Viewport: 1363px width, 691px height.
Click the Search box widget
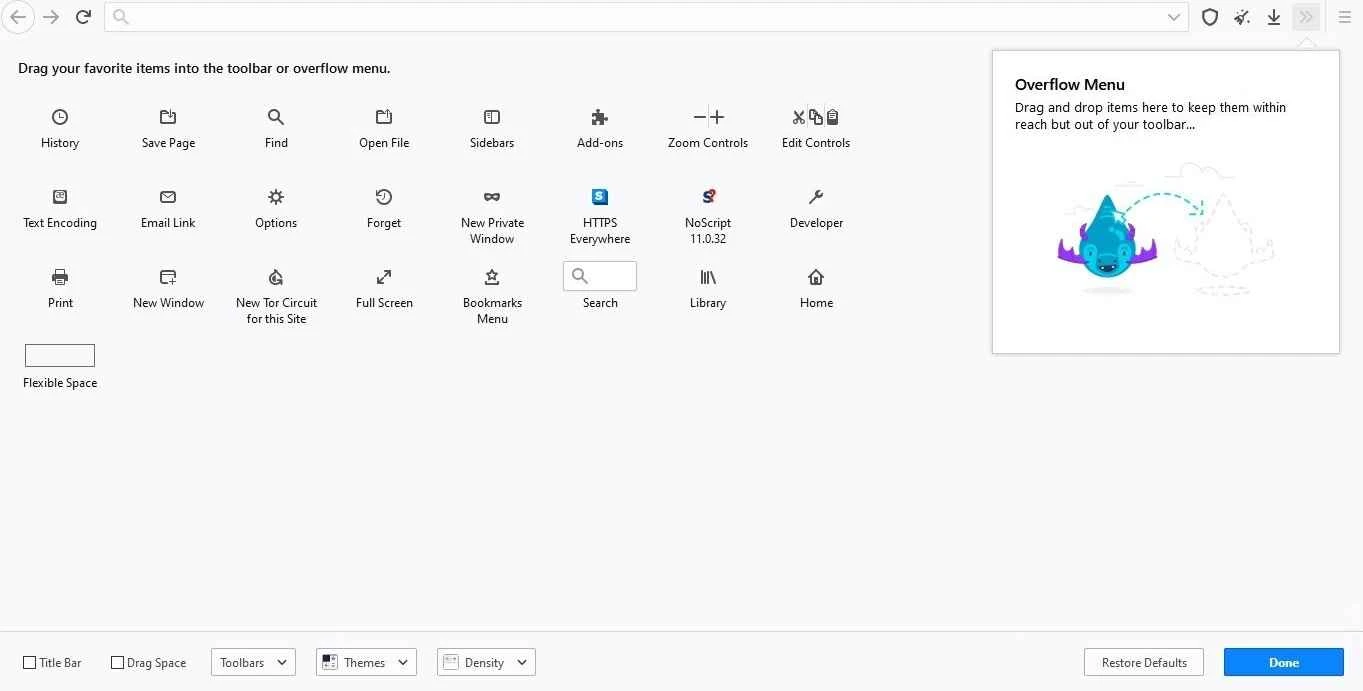click(x=600, y=276)
